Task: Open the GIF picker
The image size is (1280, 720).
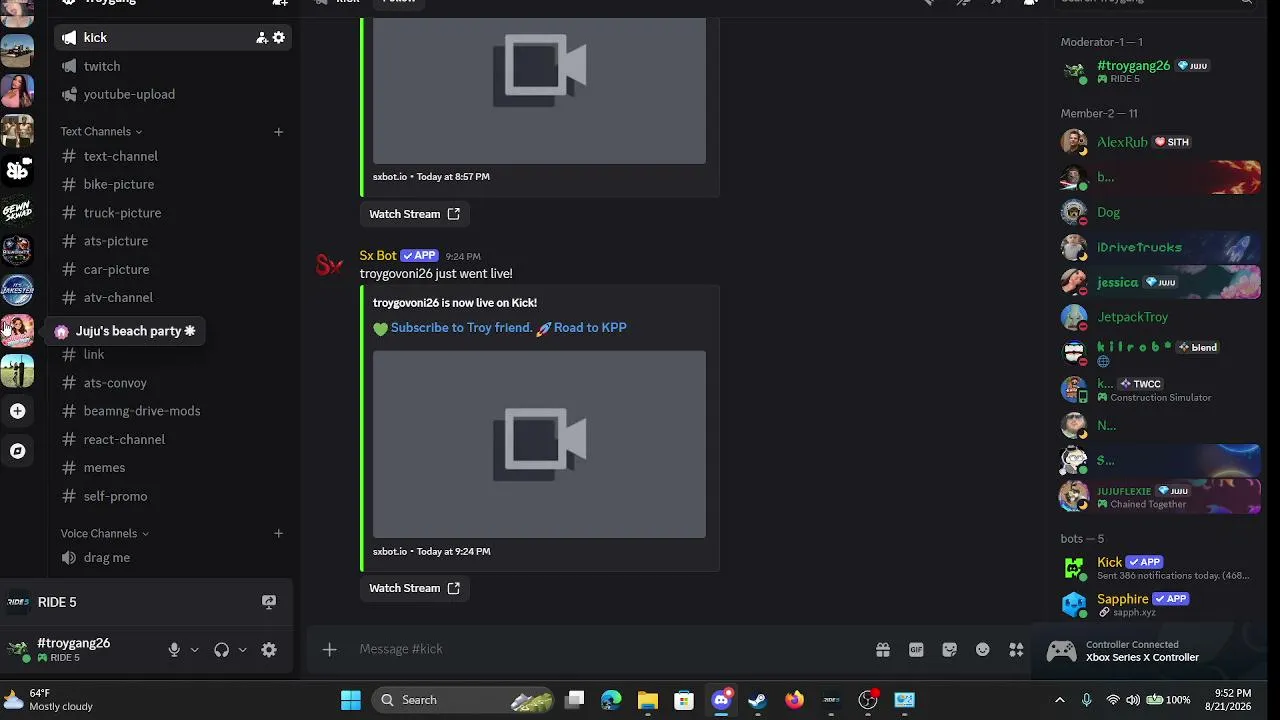Action: (x=916, y=650)
